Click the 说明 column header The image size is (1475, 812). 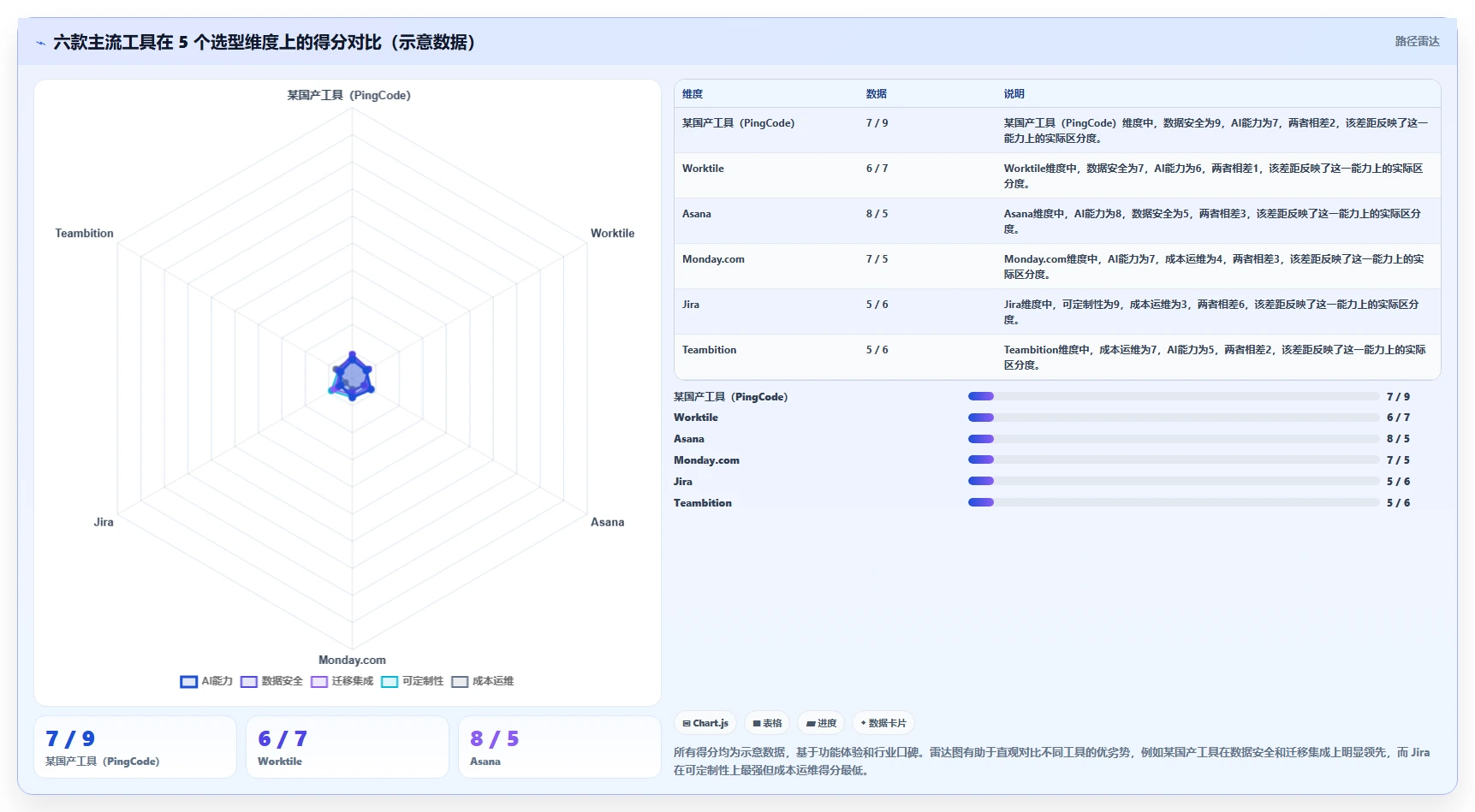[1014, 94]
